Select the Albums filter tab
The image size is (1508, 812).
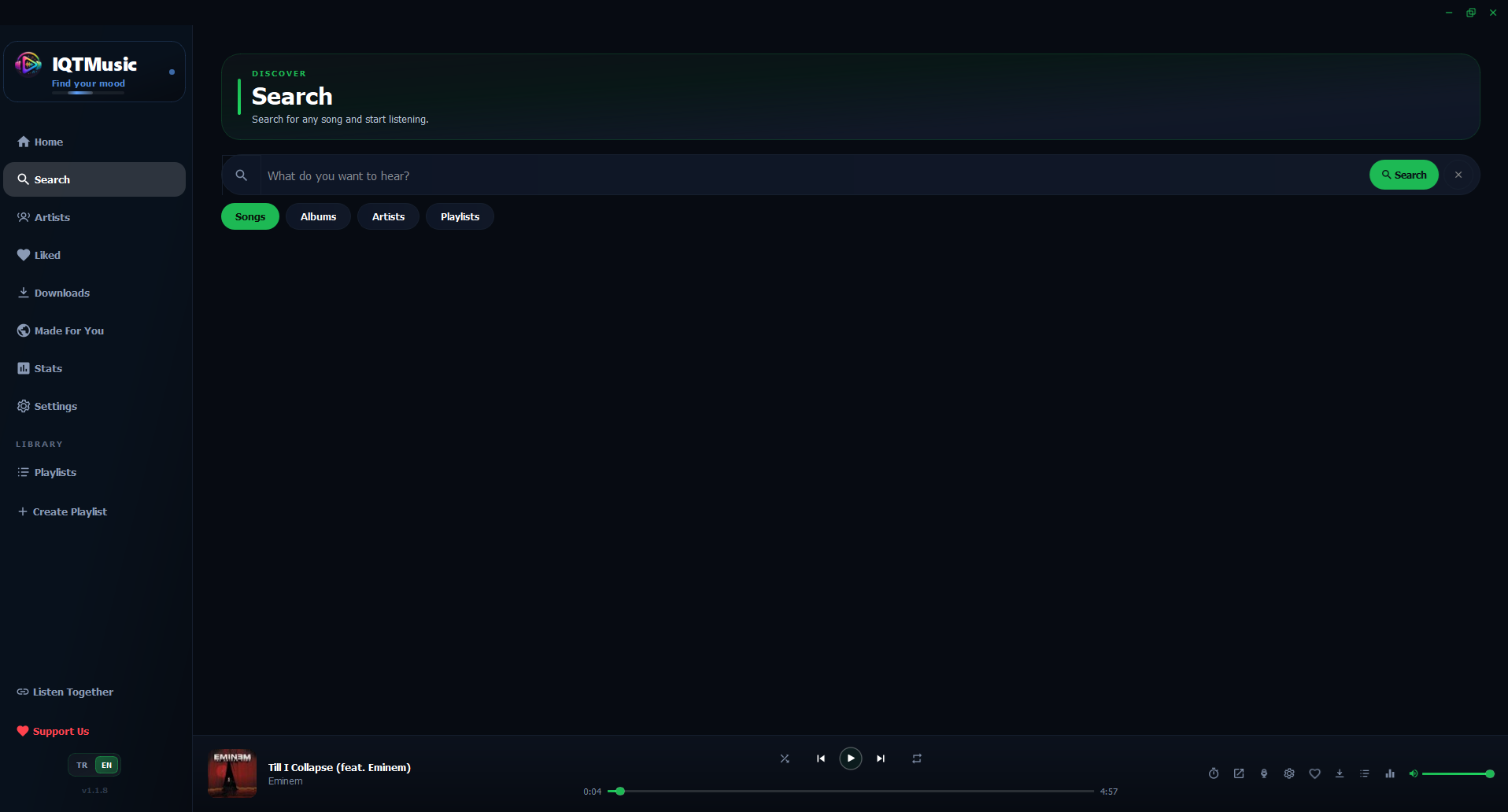tap(318, 216)
